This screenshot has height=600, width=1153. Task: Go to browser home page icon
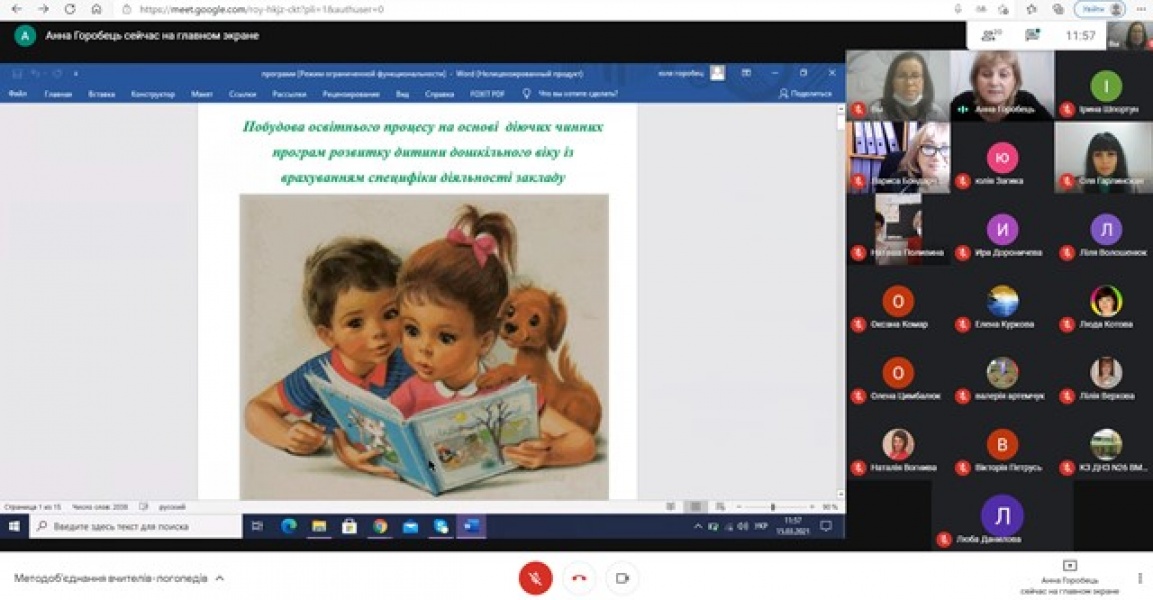pyautogui.click(x=96, y=9)
